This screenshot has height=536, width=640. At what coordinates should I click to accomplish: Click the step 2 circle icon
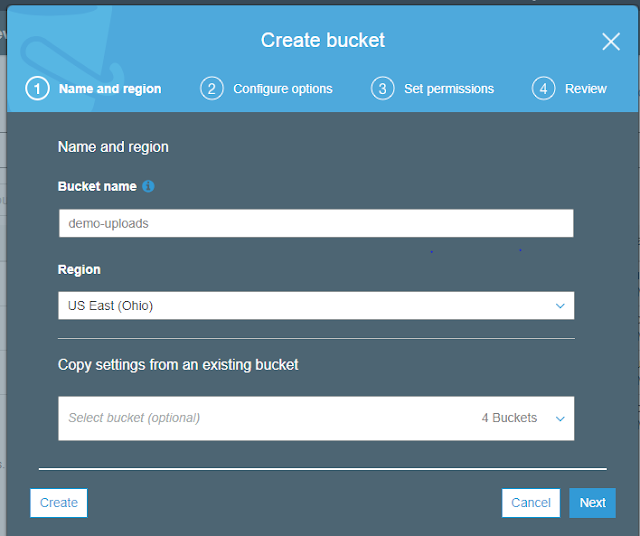(x=211, y=88)
